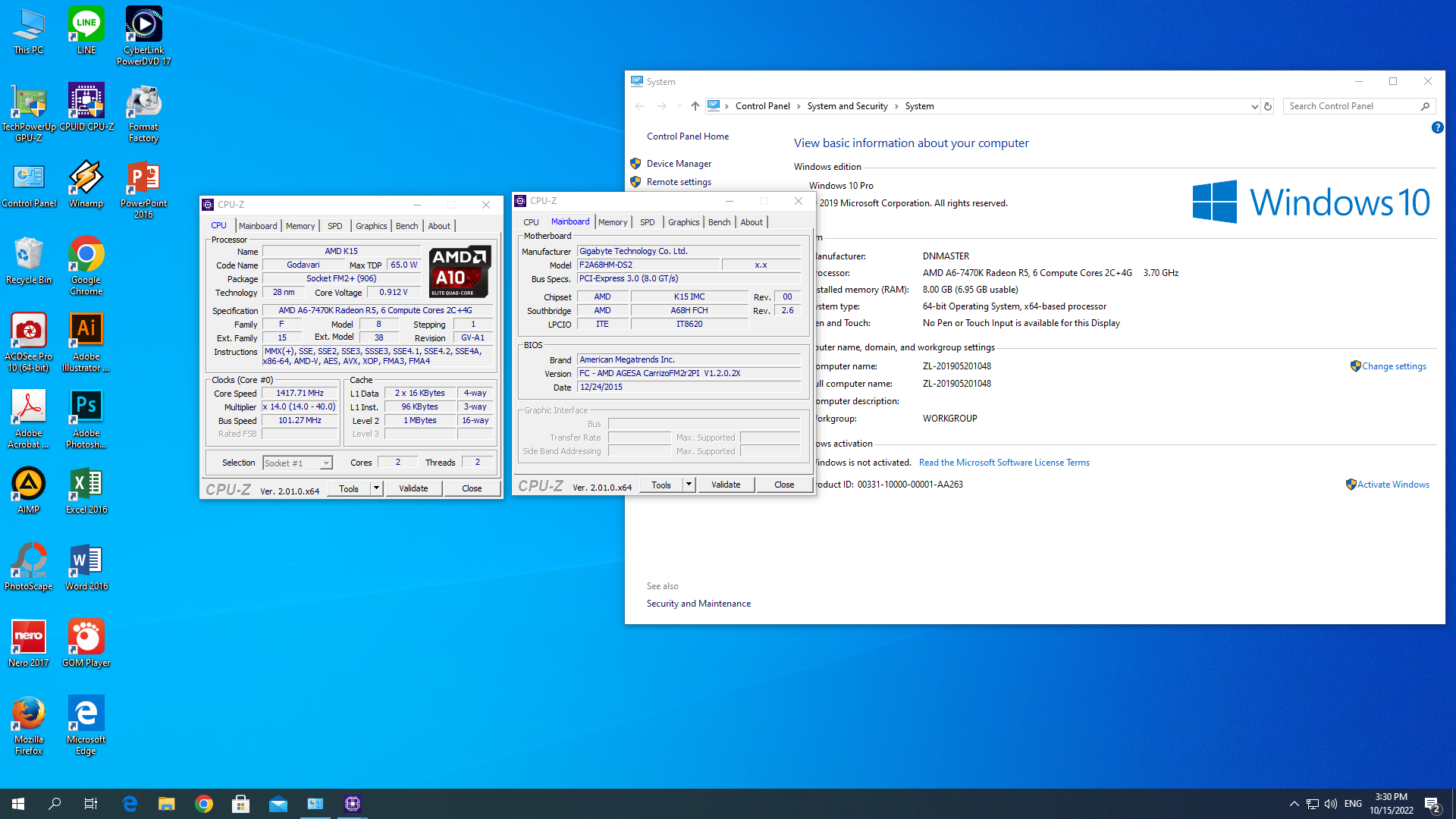
Task: Refresh the Control Panel address bar
Action: click(x=1268, y=106)
